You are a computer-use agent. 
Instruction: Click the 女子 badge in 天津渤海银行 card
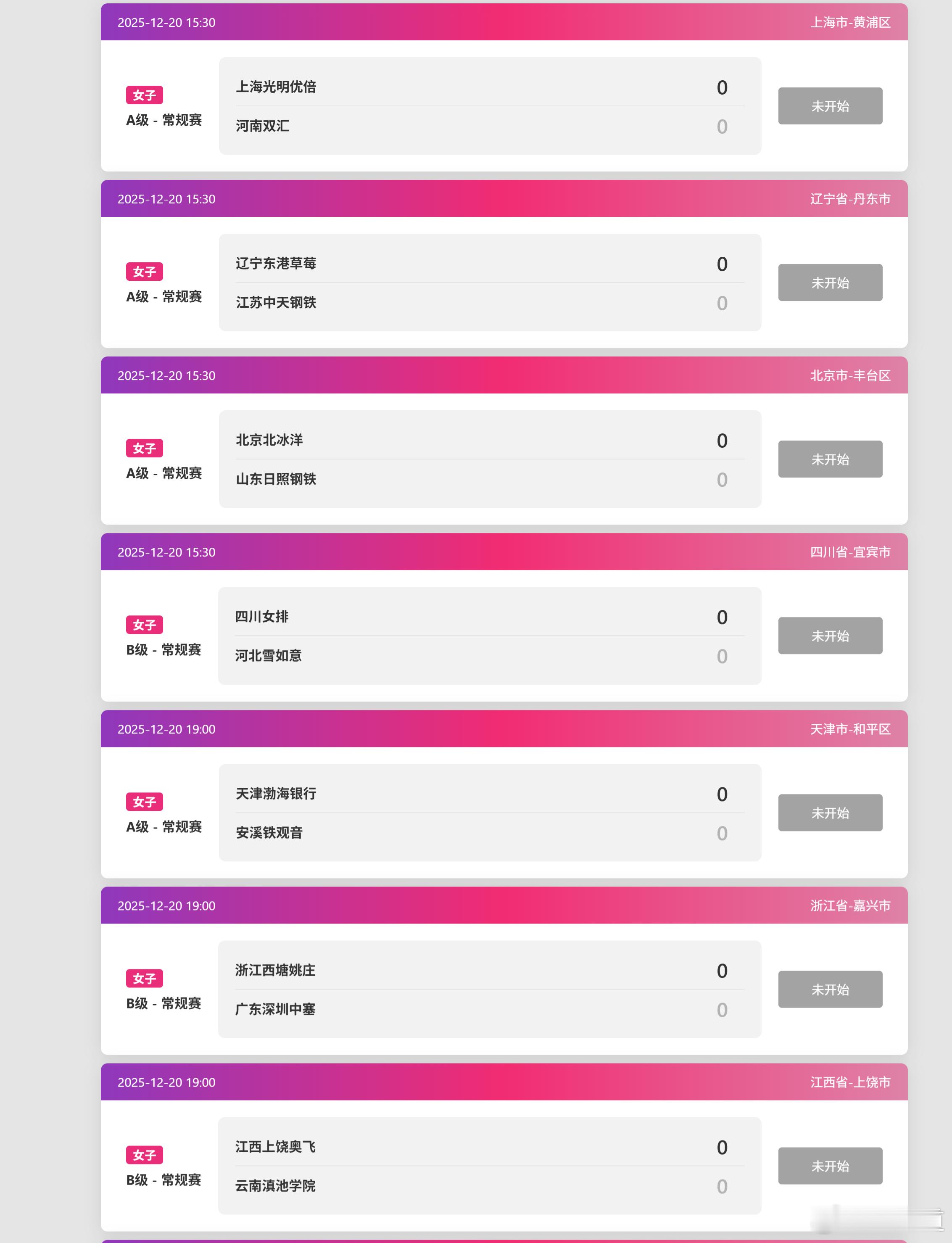coord(144,802)
